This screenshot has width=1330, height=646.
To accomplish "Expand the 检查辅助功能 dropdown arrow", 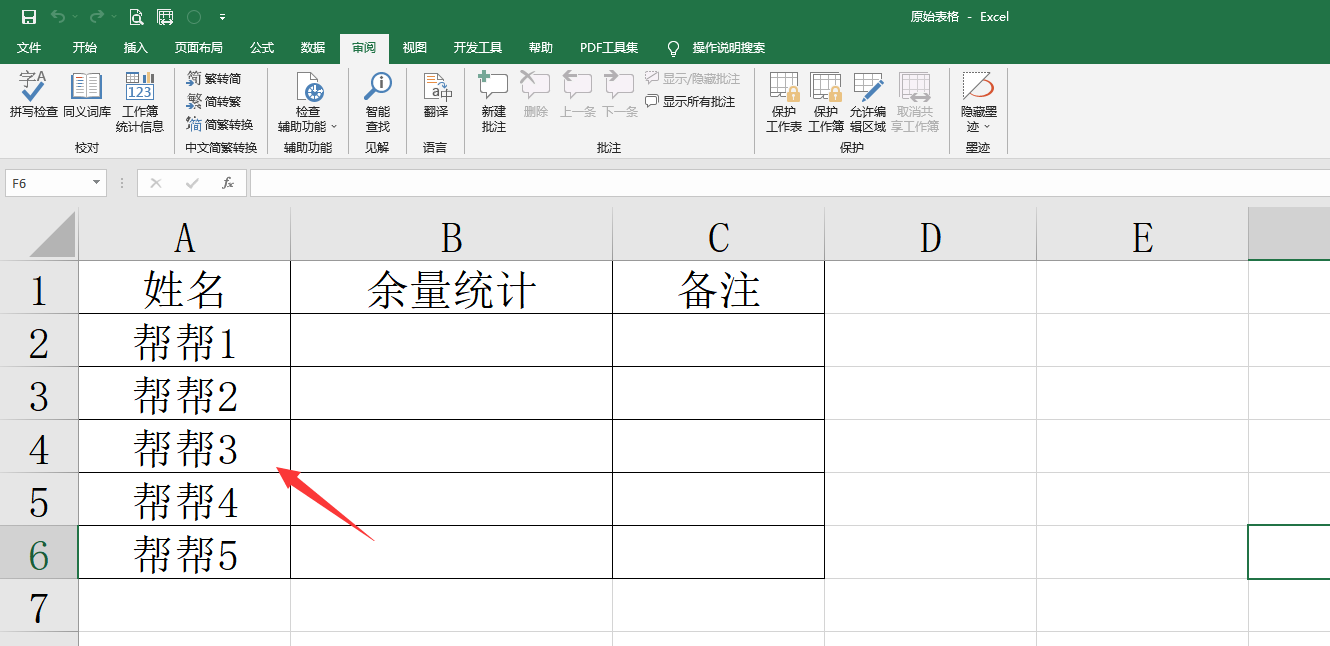I will (x=334, y=127).
